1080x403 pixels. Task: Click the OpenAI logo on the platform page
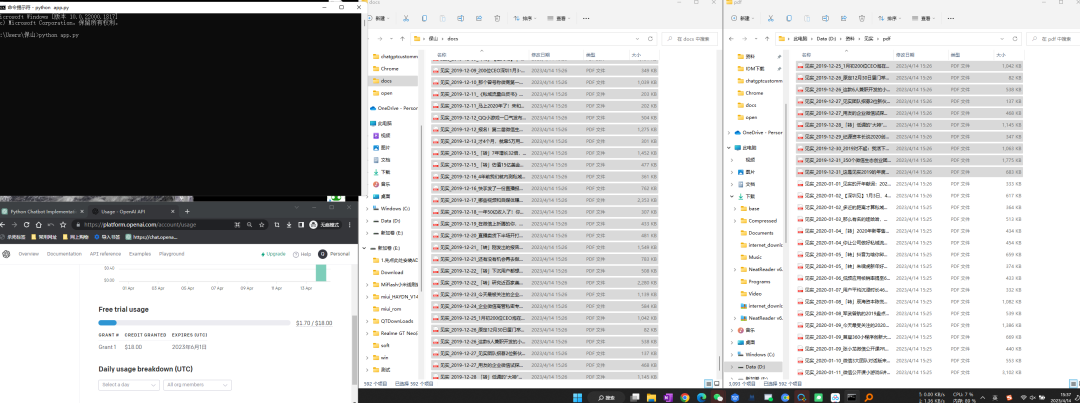pyautogui.click(x=6, y=254)
